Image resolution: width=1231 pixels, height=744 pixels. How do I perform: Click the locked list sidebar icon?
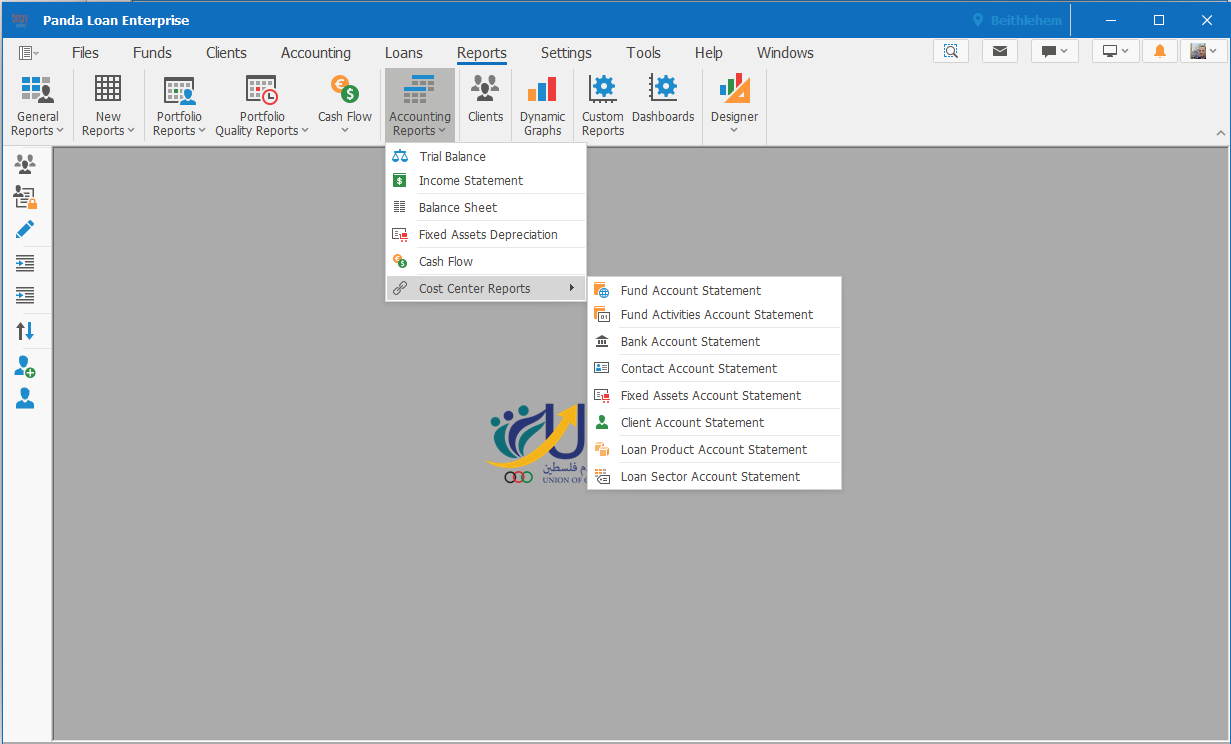pyautogui.click(x=25, y=197)
